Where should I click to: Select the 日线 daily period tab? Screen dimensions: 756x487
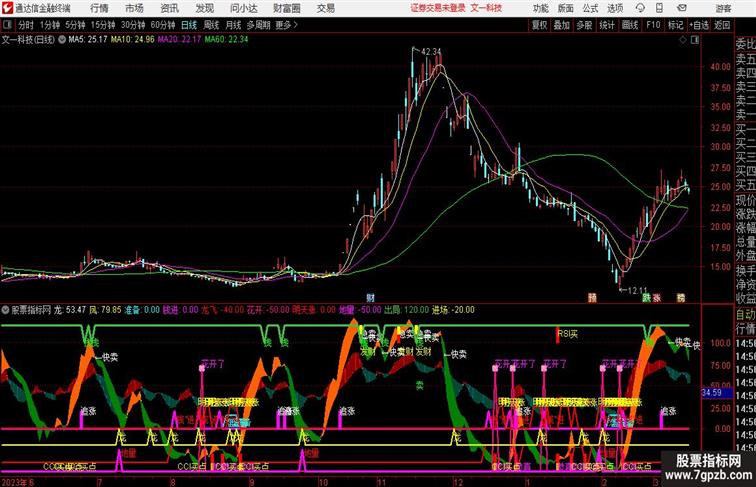pyautogui.click(x=189, y=25)
